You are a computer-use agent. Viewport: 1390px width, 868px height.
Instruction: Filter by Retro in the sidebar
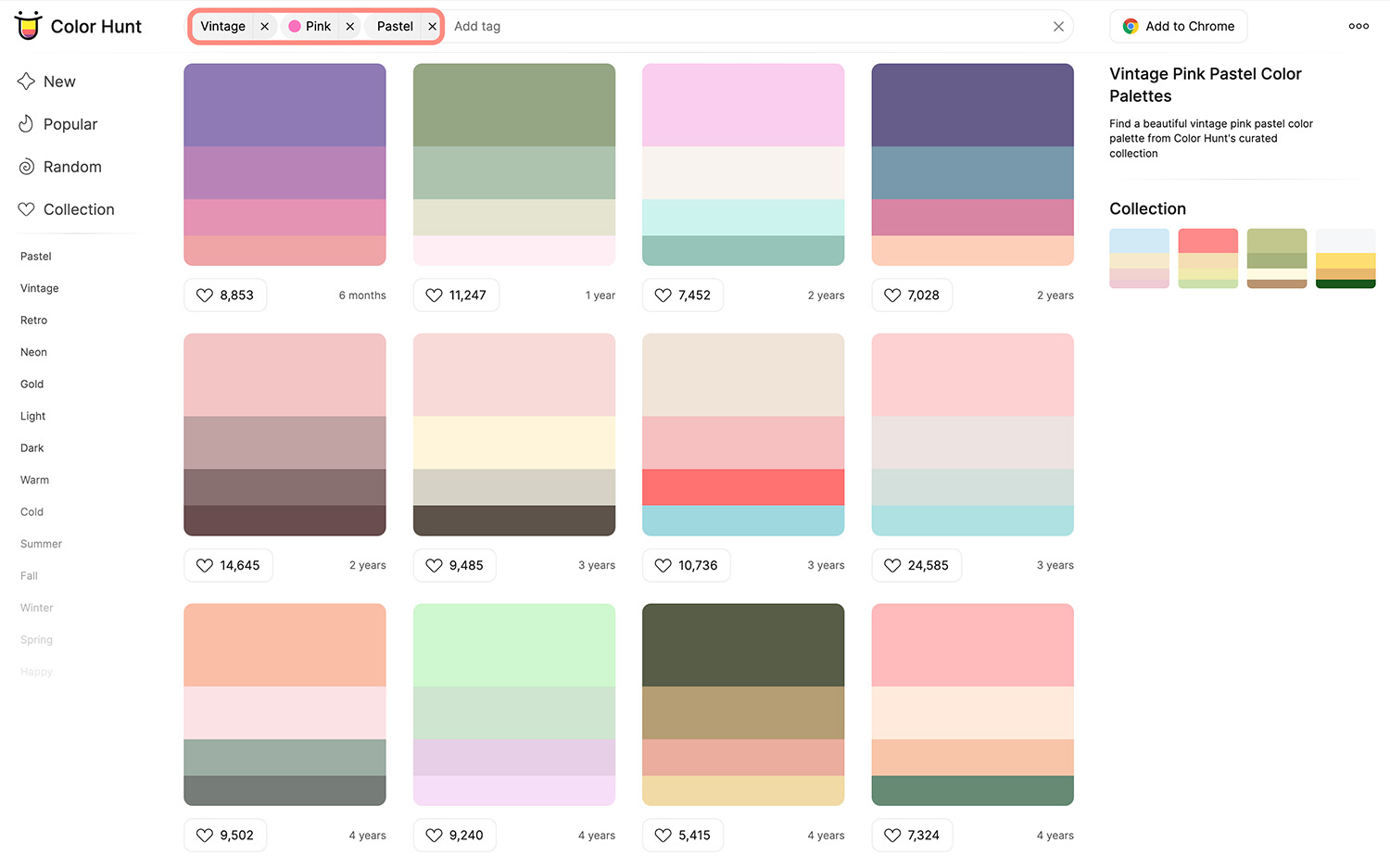(34, 320)
